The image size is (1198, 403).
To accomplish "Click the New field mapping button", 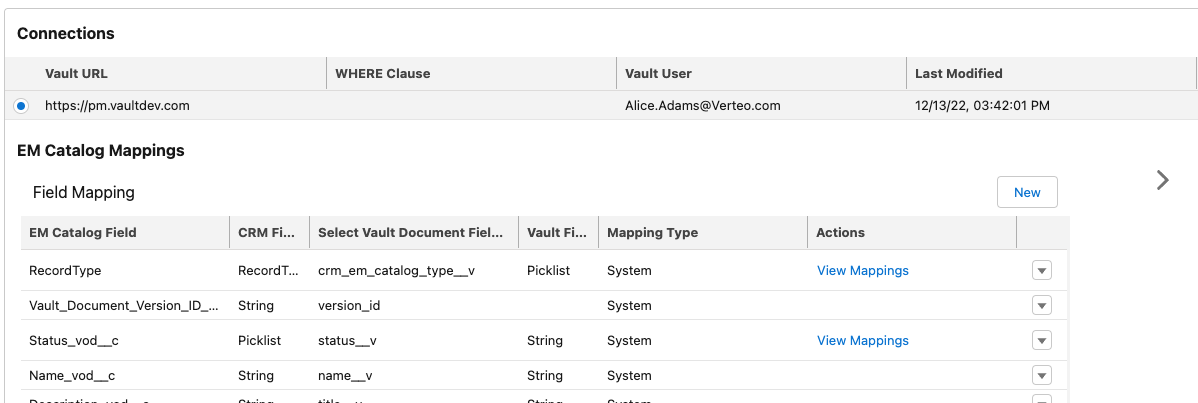I will click(x=1027, y=192).
